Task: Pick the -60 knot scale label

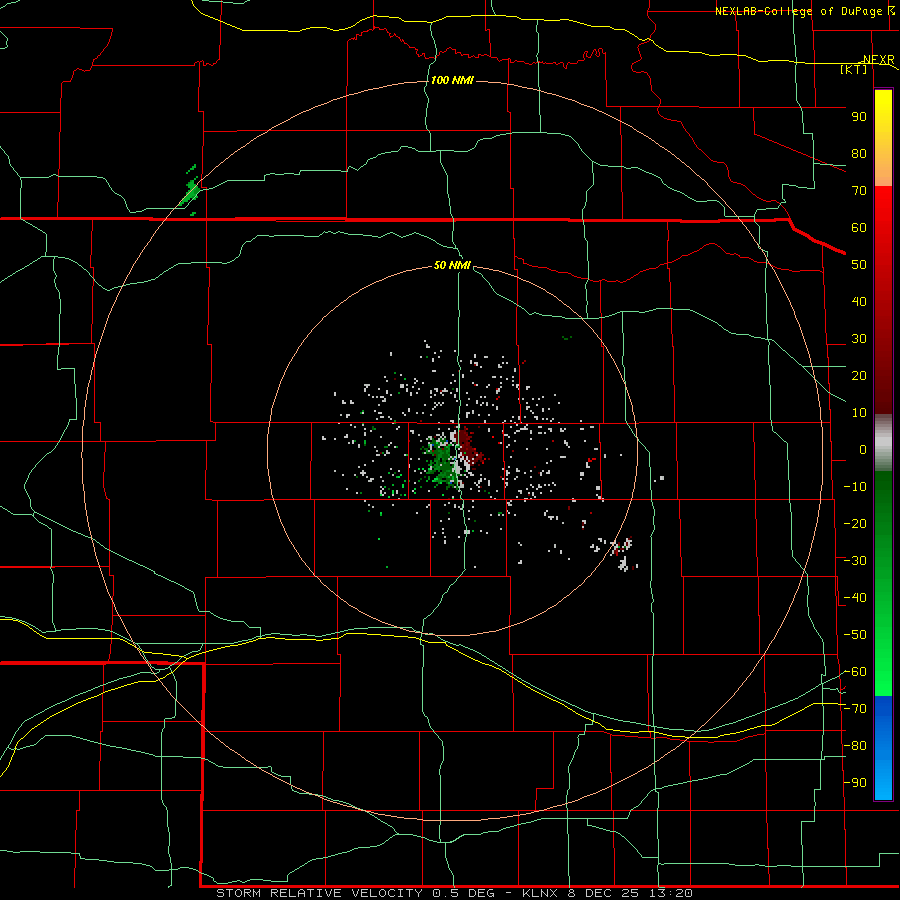Action: point(855,672)
